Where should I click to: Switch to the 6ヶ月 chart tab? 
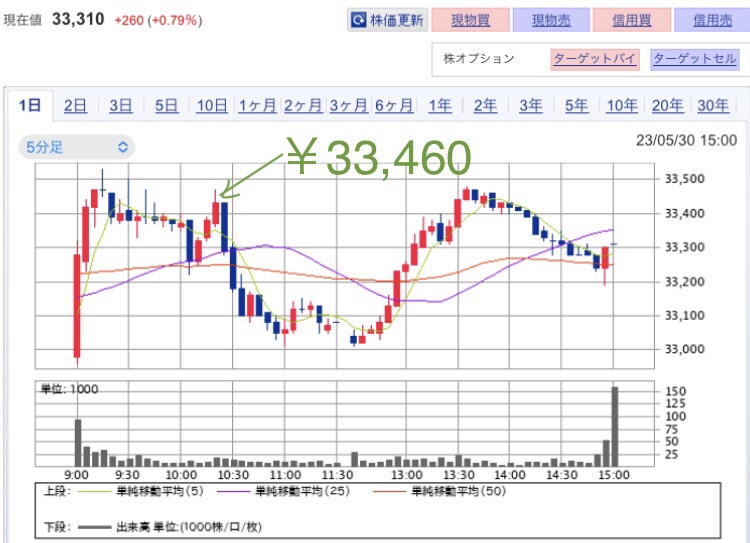pos(394,105)
